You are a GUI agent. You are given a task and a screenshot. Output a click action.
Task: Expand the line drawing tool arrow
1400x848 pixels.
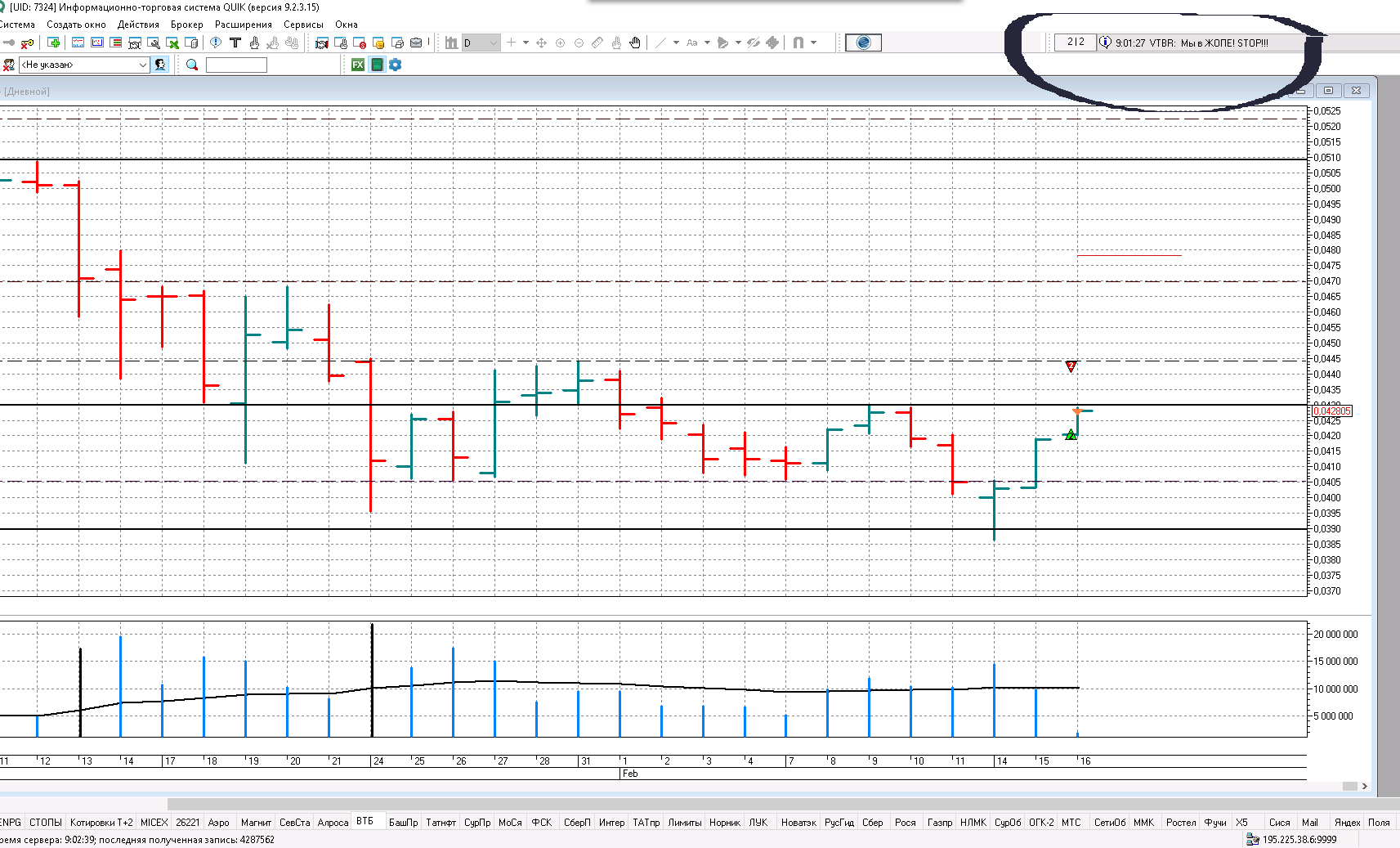click(x=676, y=43)
